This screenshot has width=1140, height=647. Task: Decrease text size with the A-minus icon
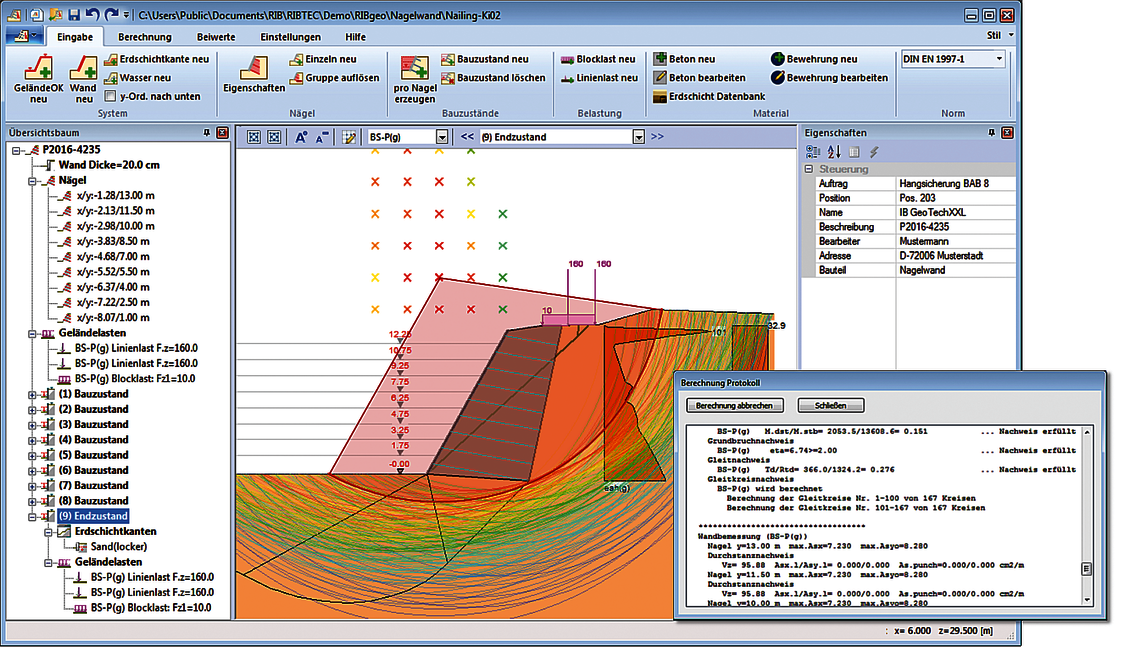(x=322, y=137)
